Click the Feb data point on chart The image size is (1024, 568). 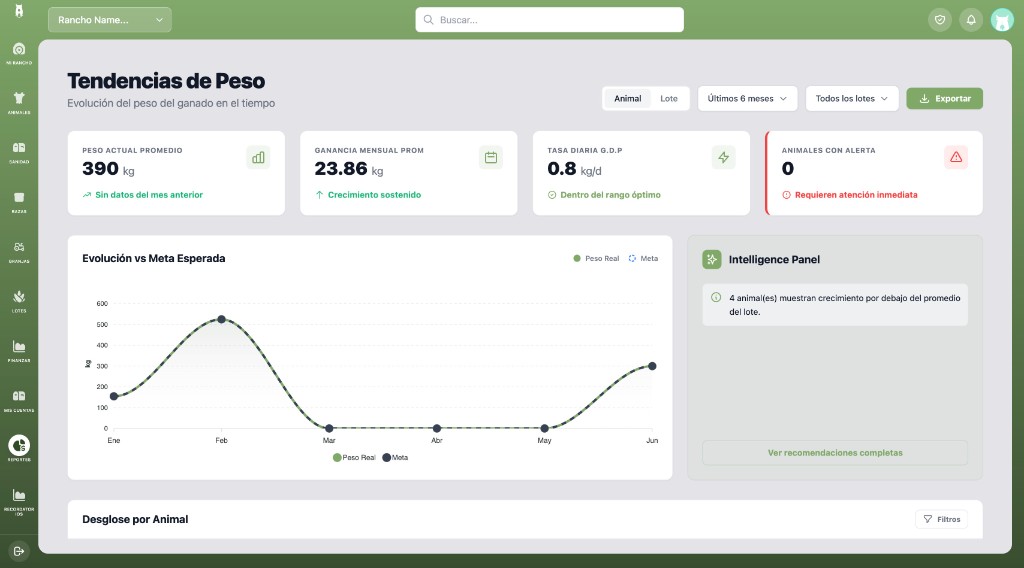click(x=221, y=319)
